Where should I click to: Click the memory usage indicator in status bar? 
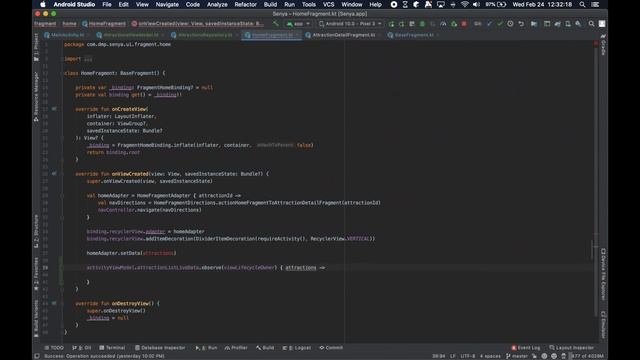pyautogui.click(x=587, y=356)
